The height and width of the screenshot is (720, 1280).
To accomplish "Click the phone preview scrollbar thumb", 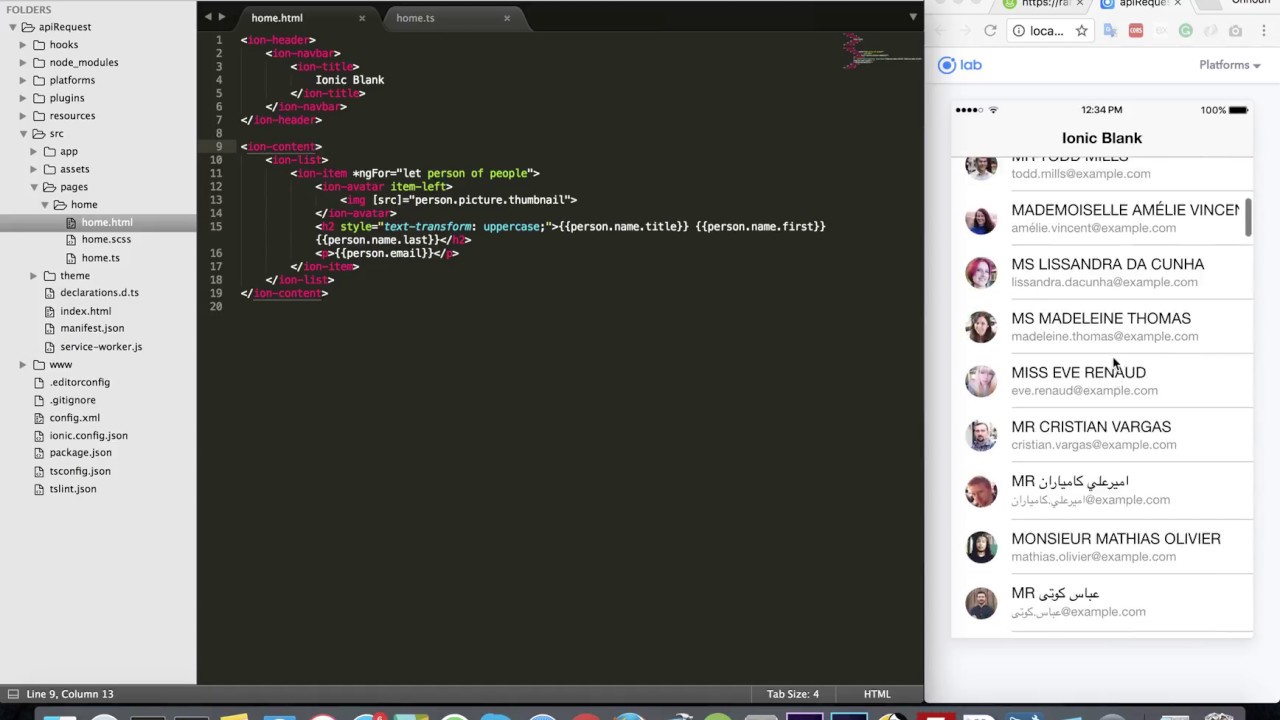I will coord(1248,217).
